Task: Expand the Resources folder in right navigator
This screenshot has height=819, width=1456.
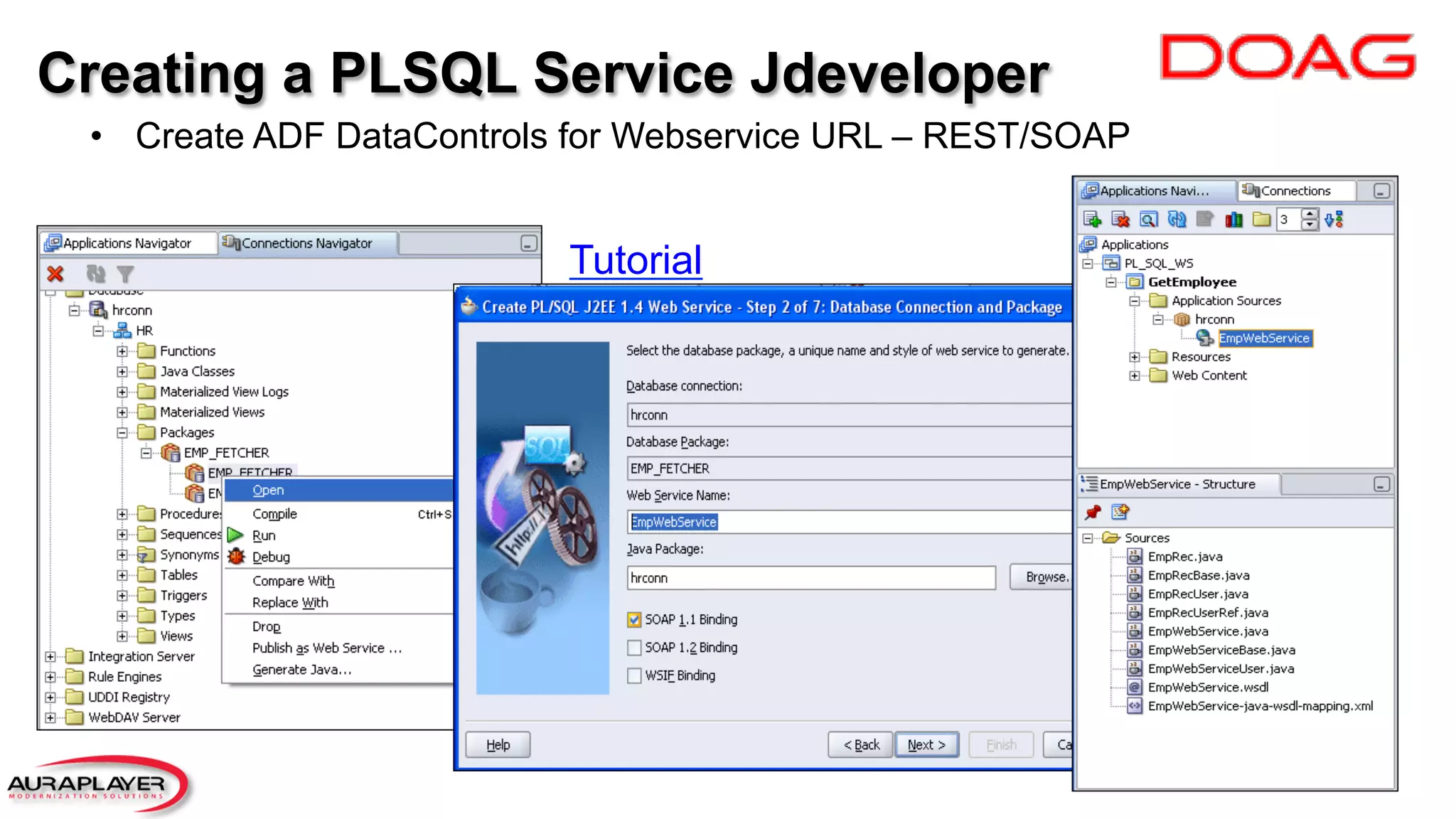Action: (x=1135, y=357)
